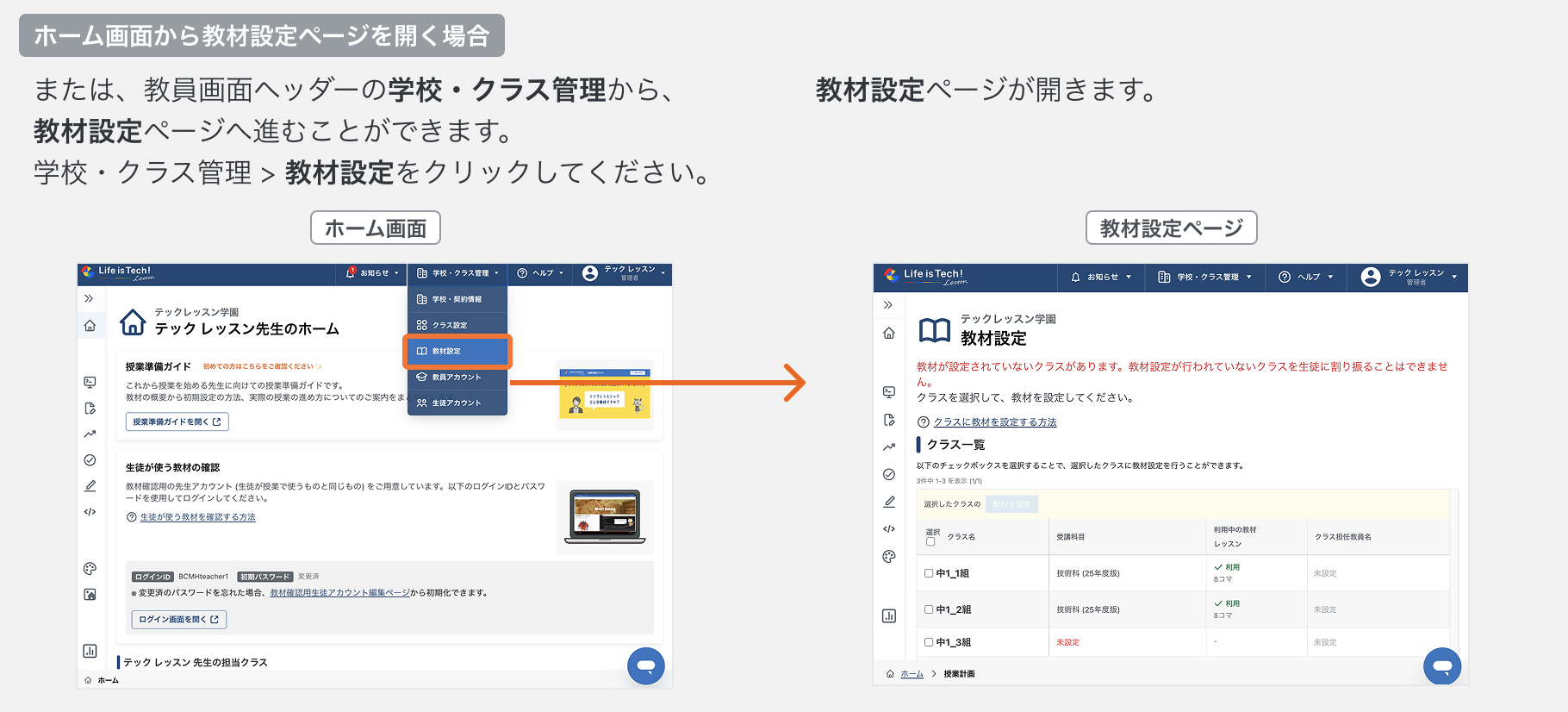Click 授業準備ガイドを開く button
The height and width of the screenshot is (712, 1568).
tap(177, 422)
